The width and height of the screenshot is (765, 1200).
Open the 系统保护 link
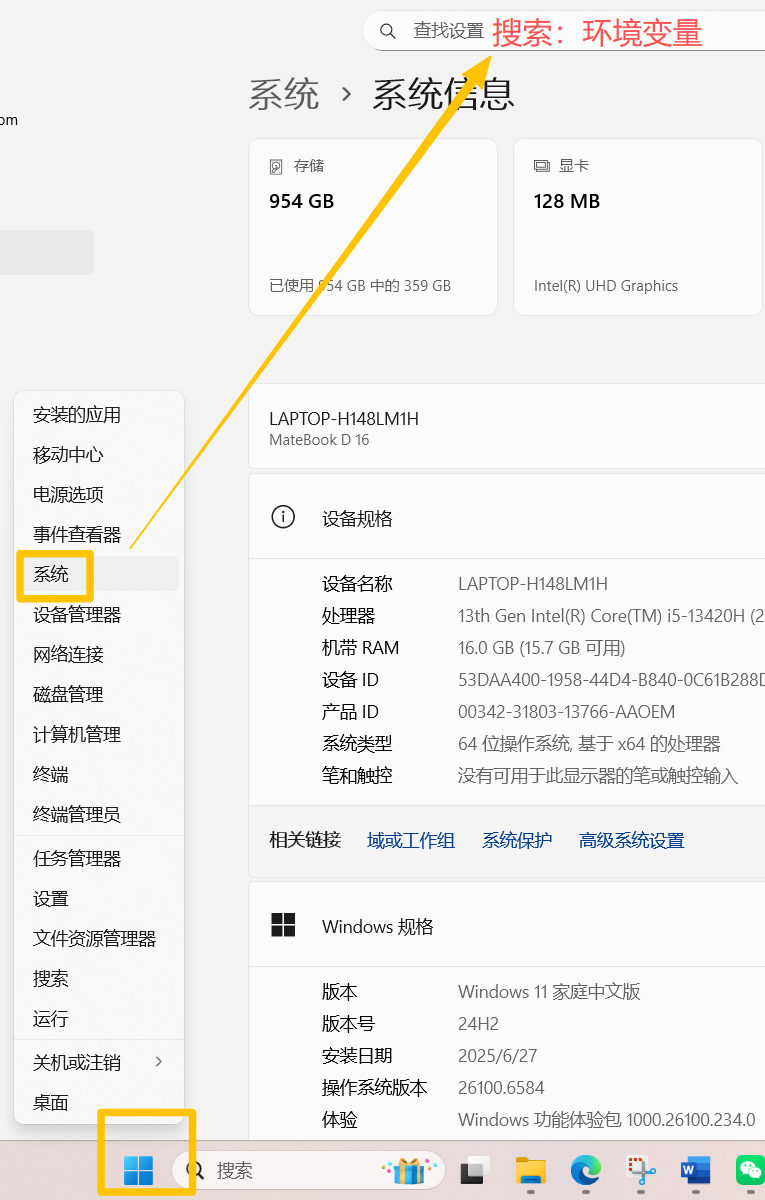pyautogui.click(x=517, y=840)
